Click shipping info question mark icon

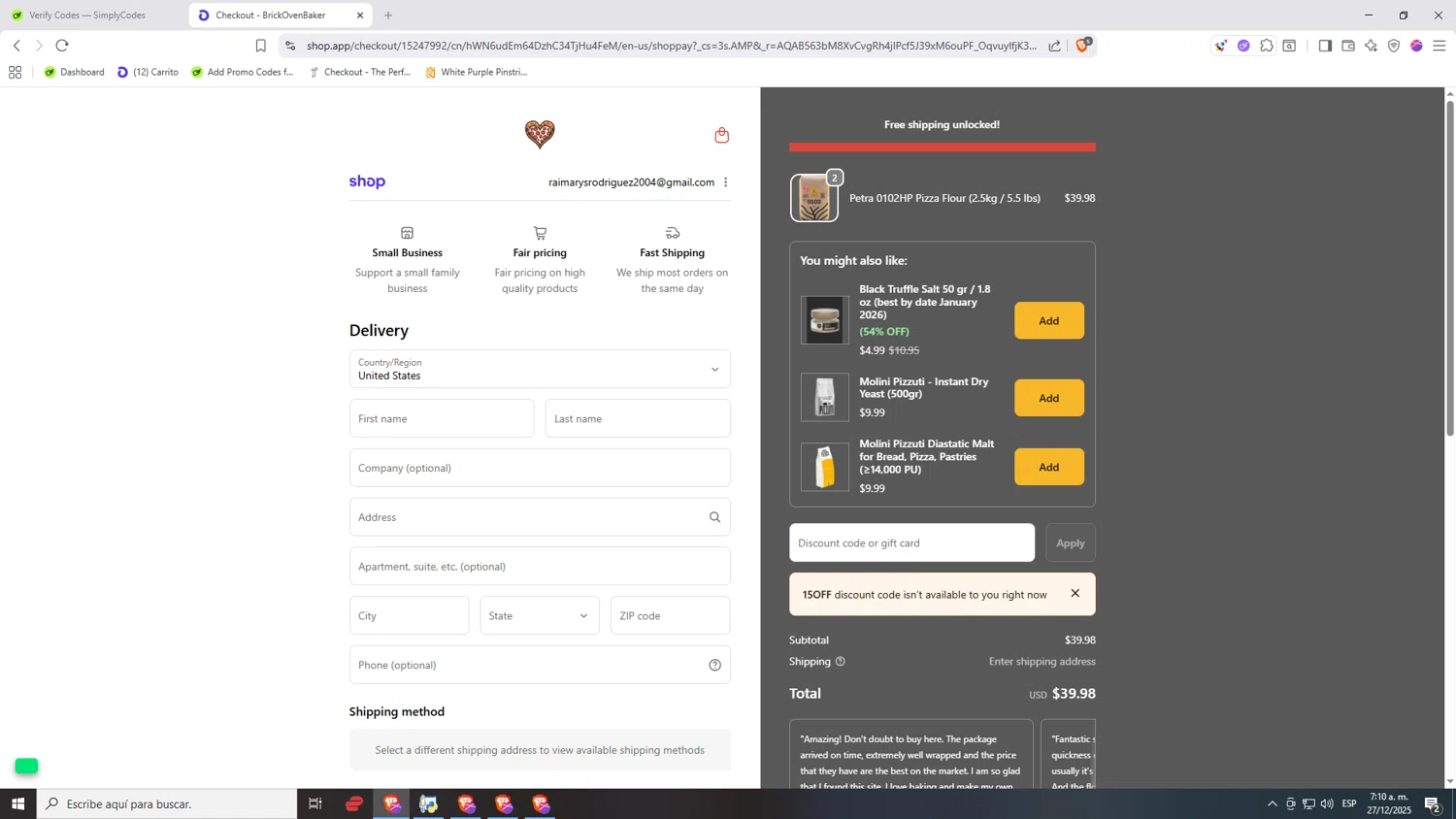coord(841,662)
